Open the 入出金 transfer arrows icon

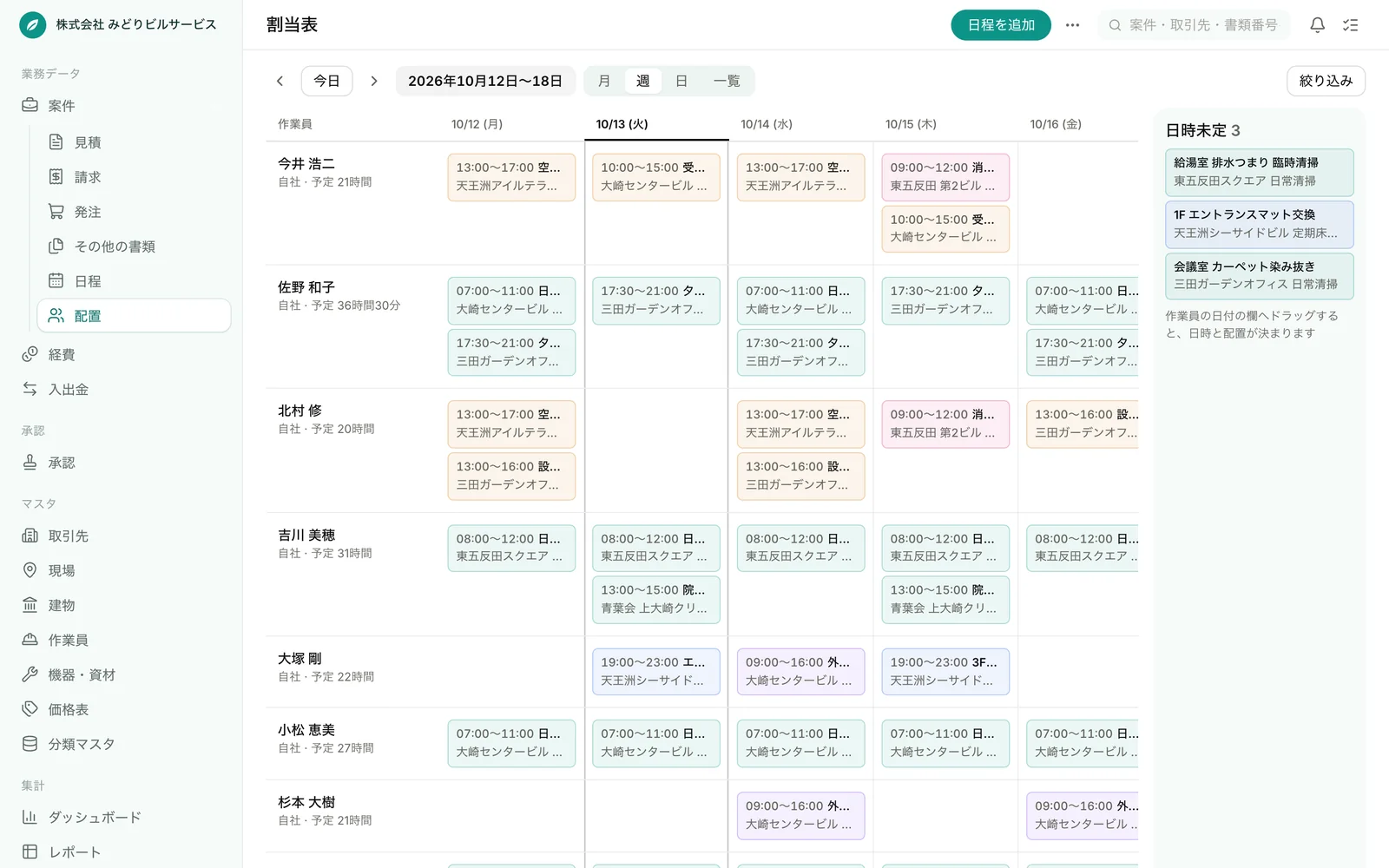coord(30,389)
